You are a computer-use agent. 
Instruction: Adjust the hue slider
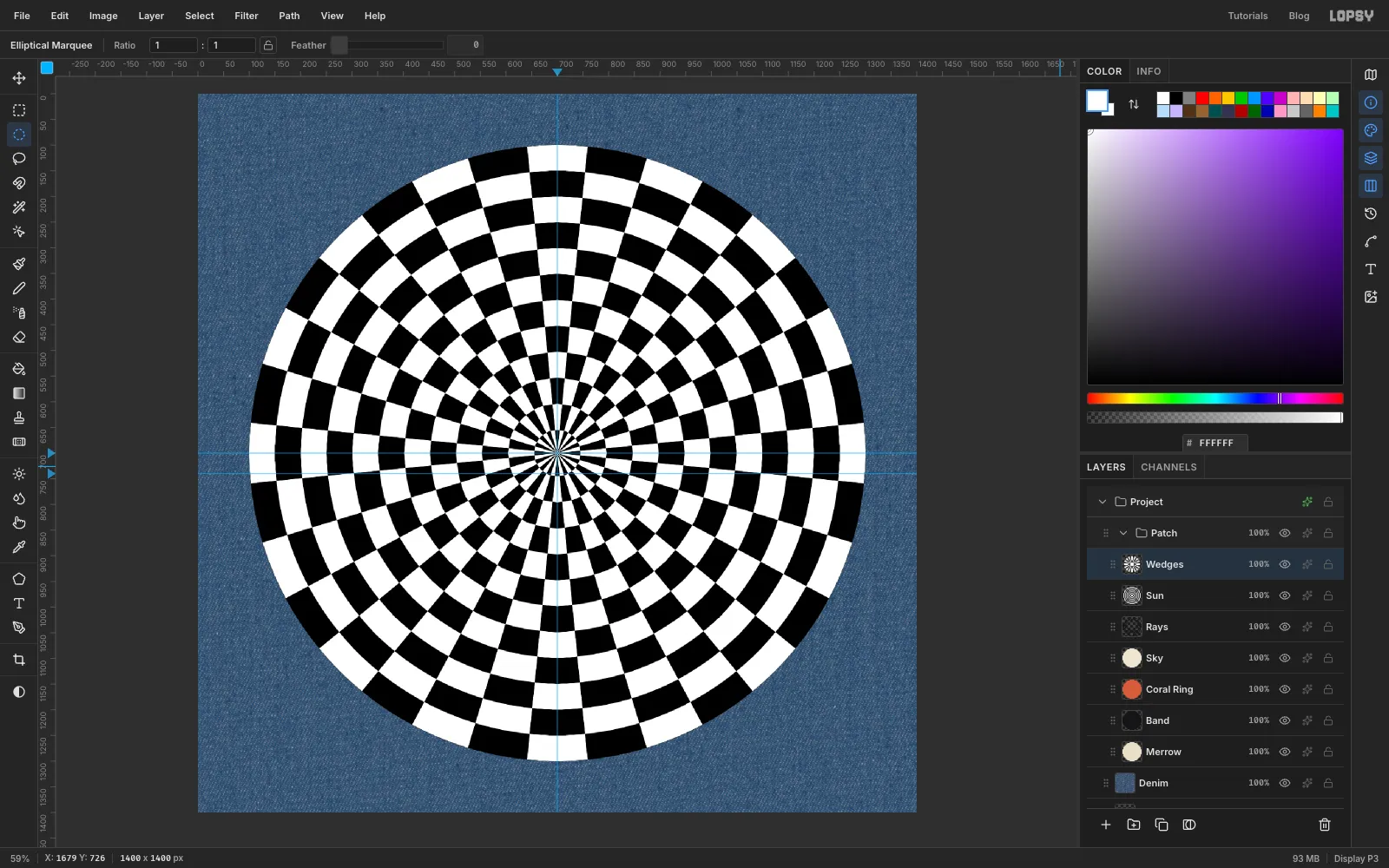[x=1215, y=398]
